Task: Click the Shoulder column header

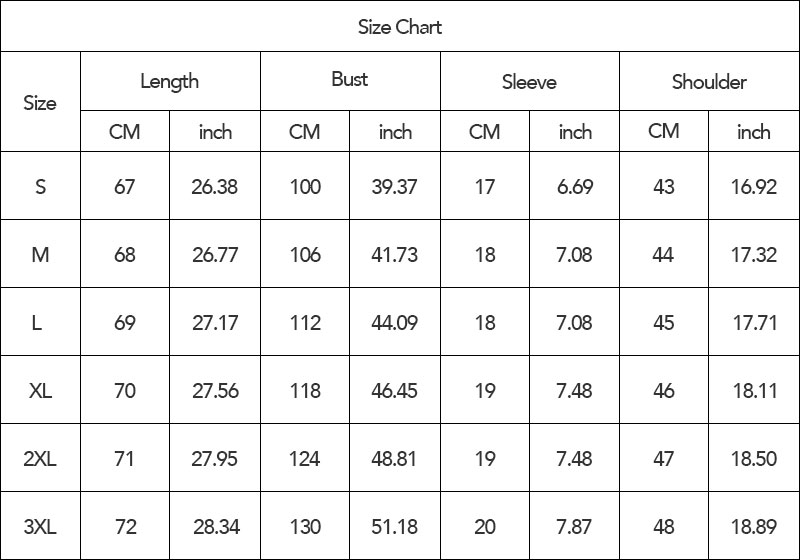Action: [709, 81]
